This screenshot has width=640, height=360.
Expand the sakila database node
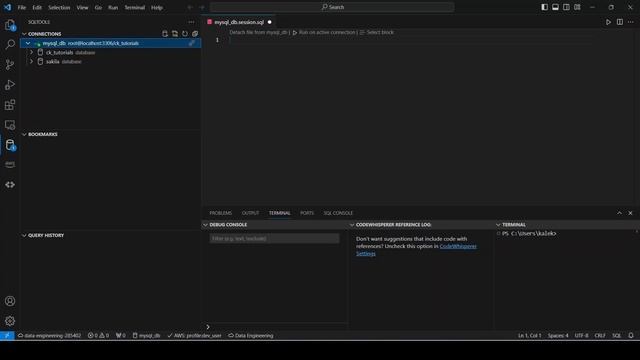click(31, 62)
